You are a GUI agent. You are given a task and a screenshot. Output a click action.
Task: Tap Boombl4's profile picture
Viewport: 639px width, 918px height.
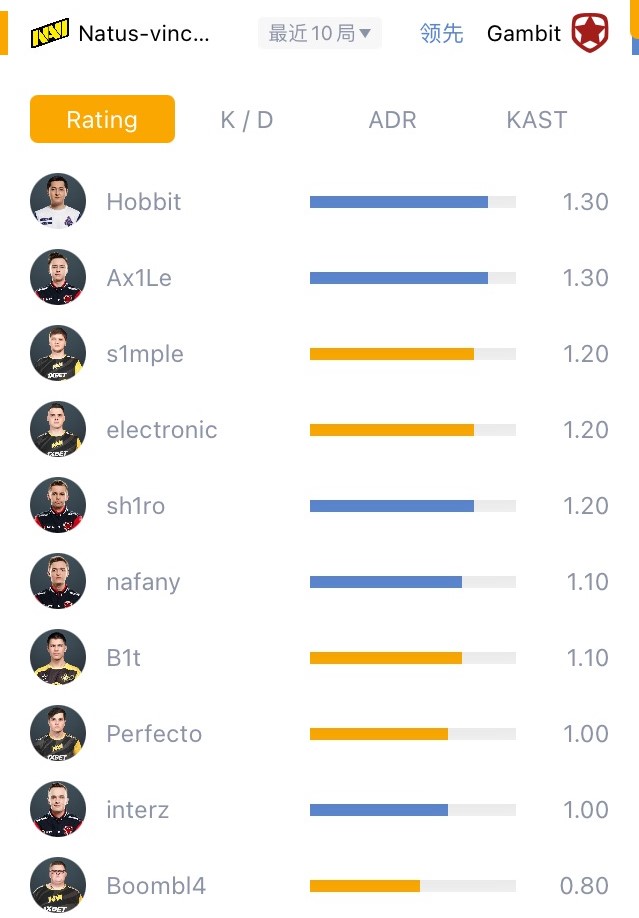click(58, 885)
